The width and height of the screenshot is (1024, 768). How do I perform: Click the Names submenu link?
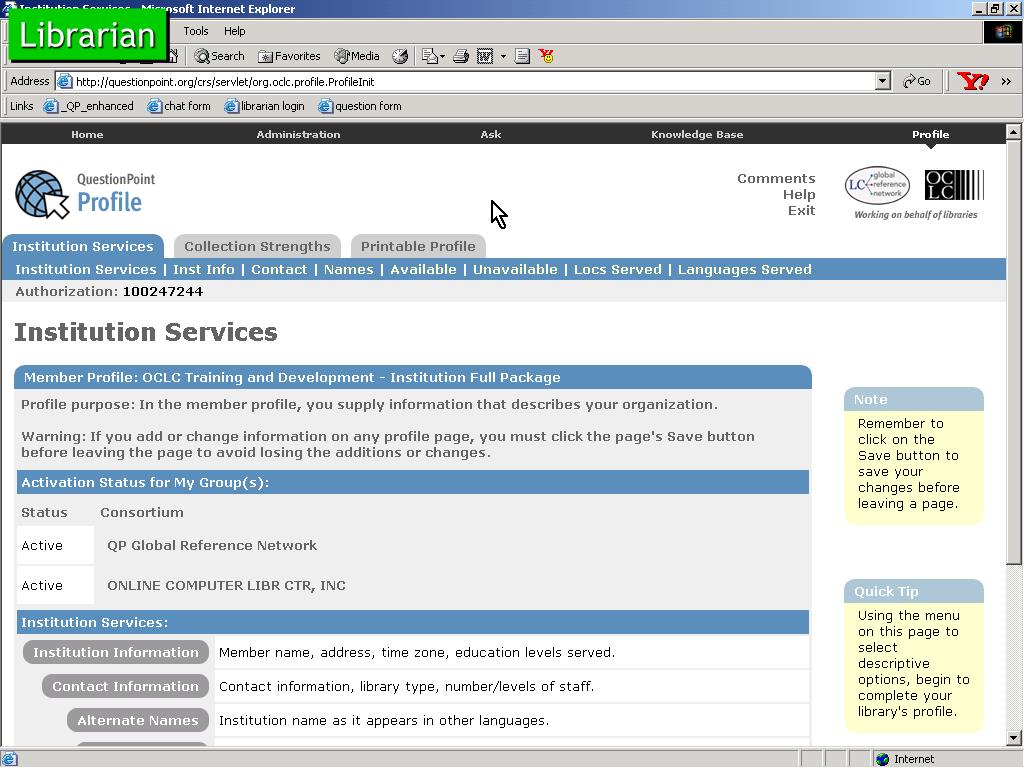tap(349, 269)
